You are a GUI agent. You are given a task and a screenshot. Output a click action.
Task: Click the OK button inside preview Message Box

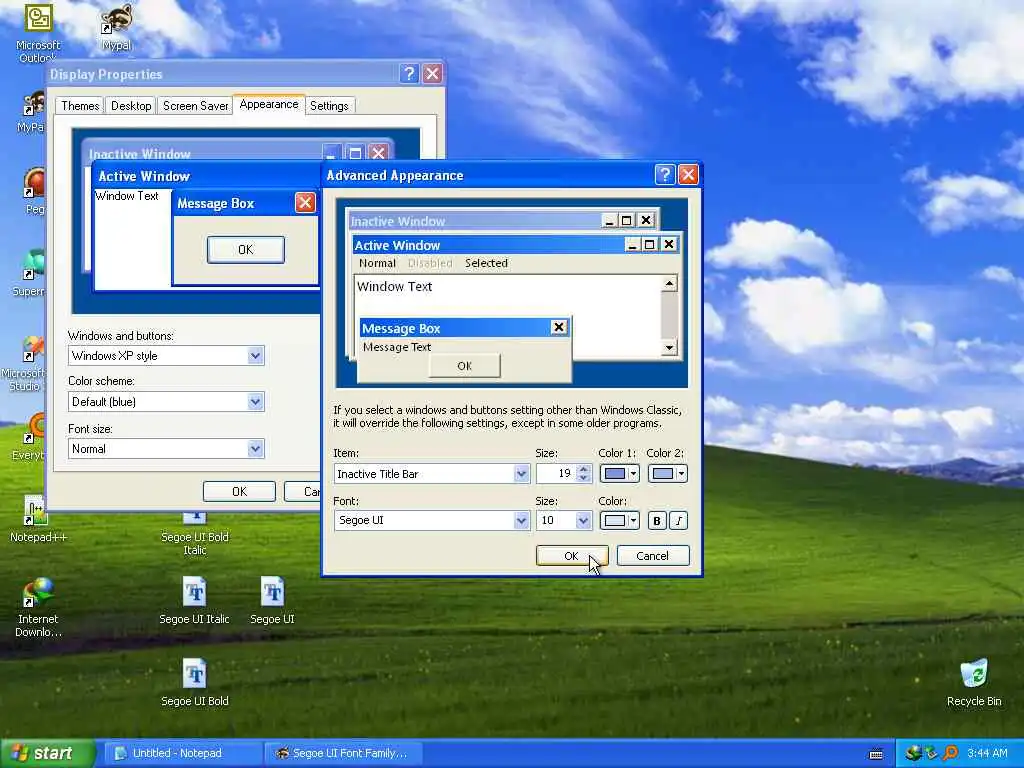pyautogui.click(x=464, y=366)
